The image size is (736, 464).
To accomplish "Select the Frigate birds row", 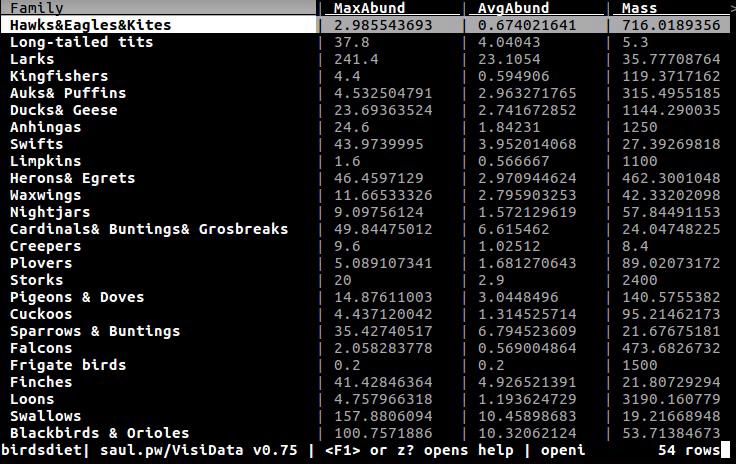I will tap(365, 365).
